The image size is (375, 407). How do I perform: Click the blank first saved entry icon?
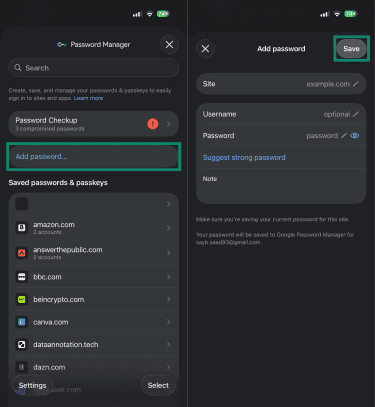[x=22, y=204]
